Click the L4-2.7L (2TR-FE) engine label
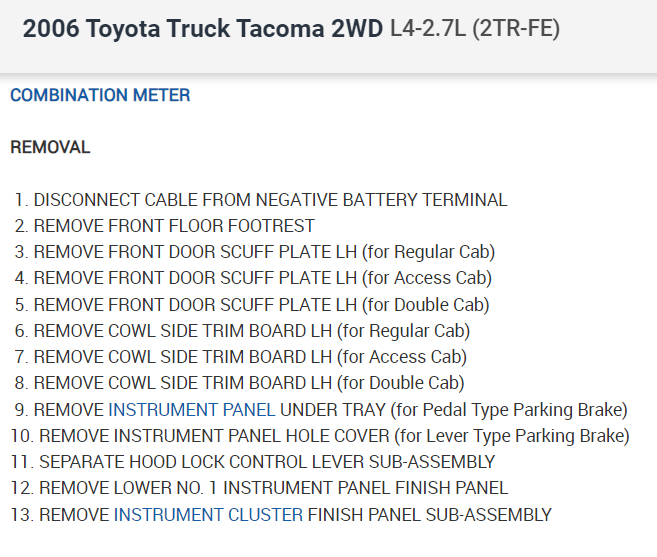This screenshot has width=657, height=557. point(475,29)
